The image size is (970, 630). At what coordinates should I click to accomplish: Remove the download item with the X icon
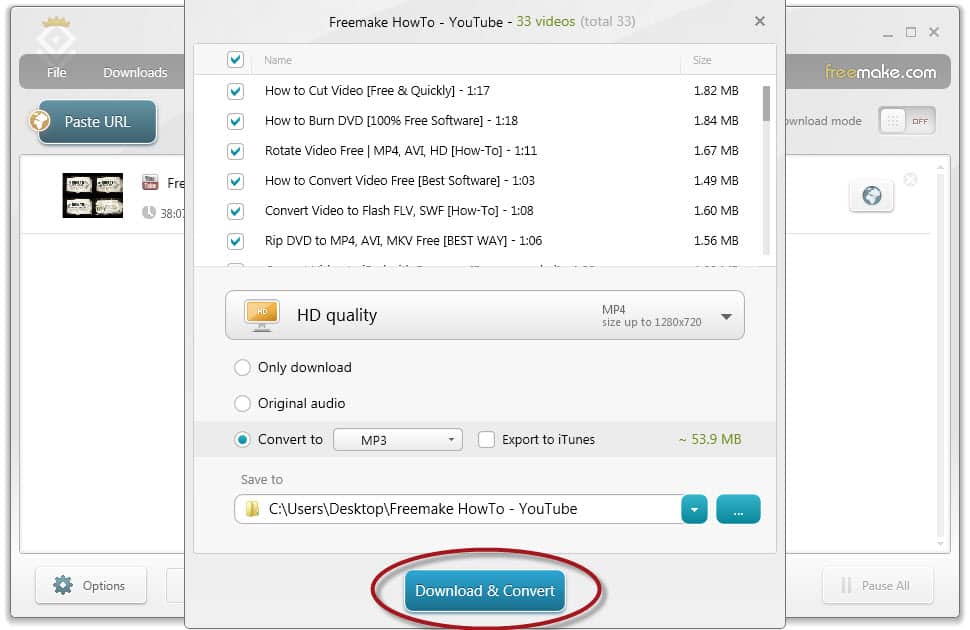click(x=910, y=179)
